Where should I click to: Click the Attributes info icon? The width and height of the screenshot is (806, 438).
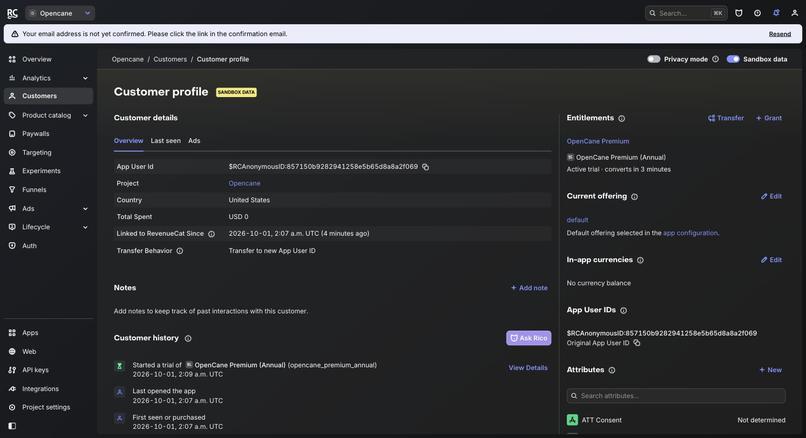pyautogui.click(x=612, y=370)
